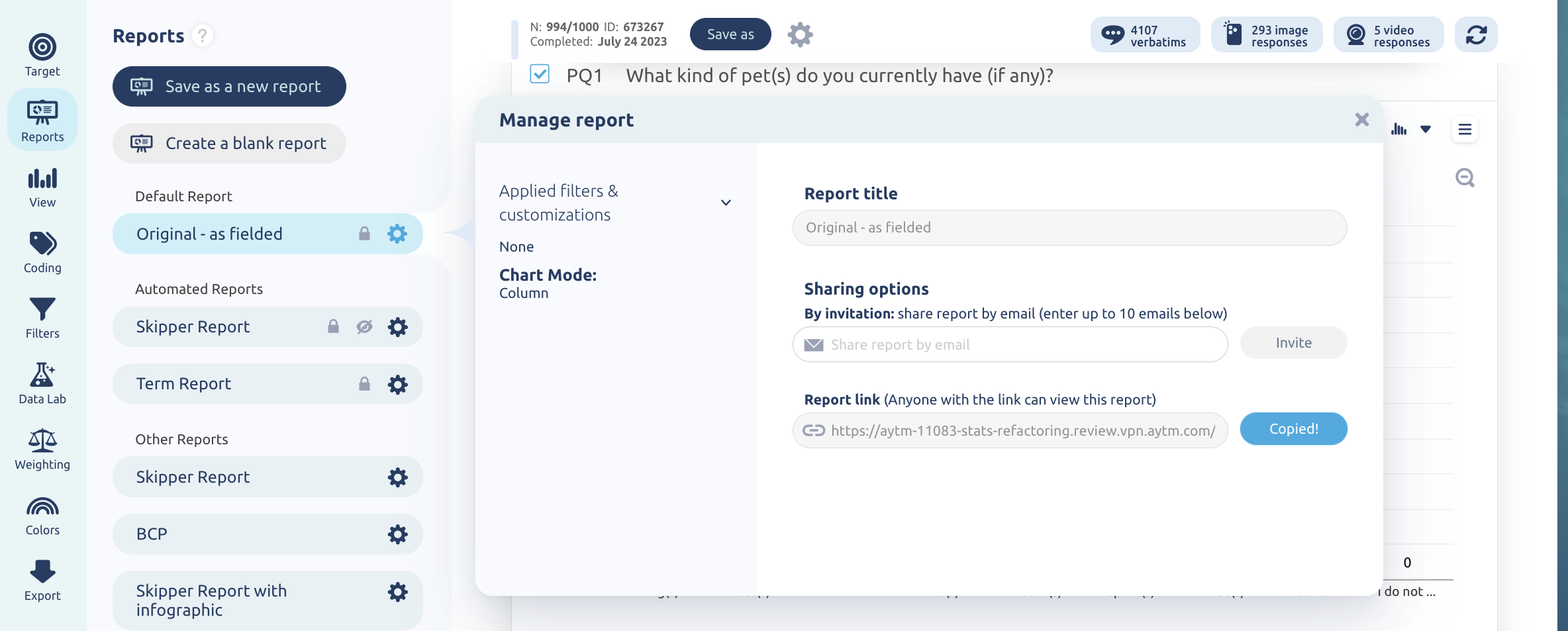Click the help question mark beside Reports
The image size is (1568, 631).
pyautogui.click(x=203, y=35)
